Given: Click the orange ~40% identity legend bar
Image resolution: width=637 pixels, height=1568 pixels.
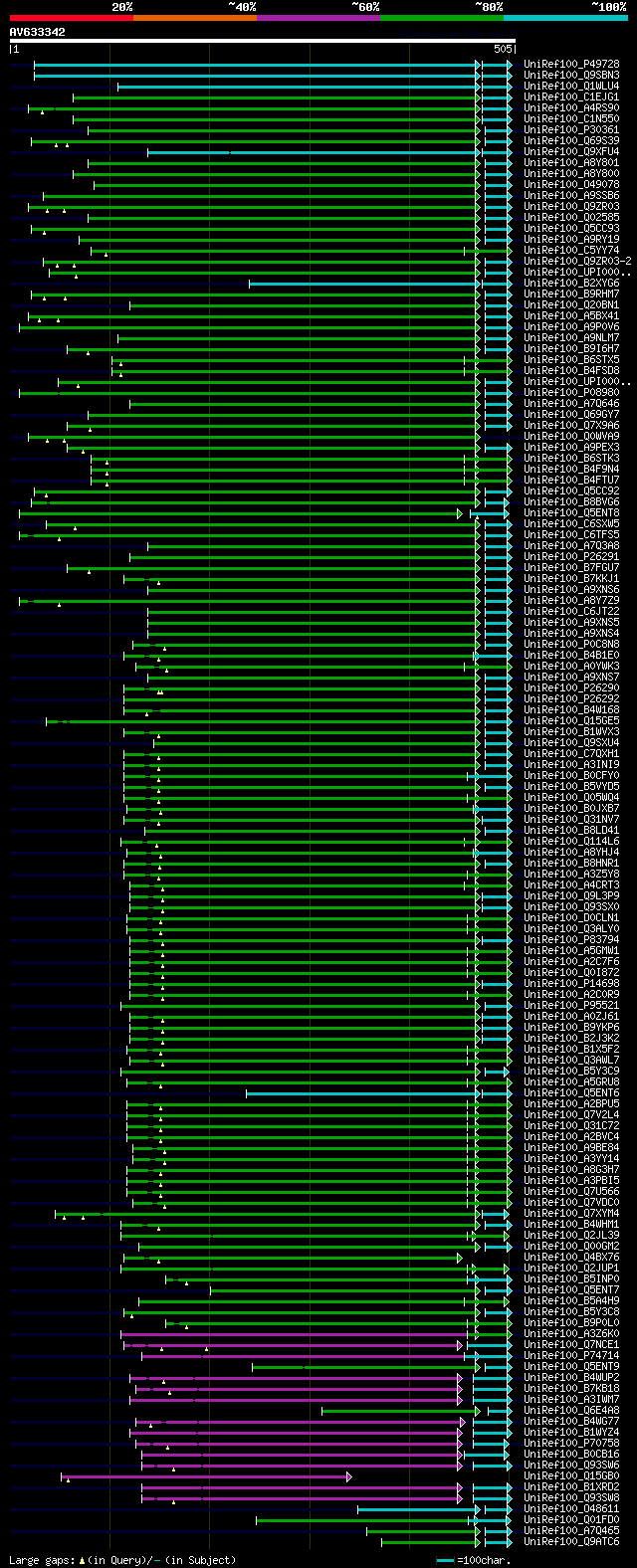Looking at the screenshot, I should tap(195, 18).
